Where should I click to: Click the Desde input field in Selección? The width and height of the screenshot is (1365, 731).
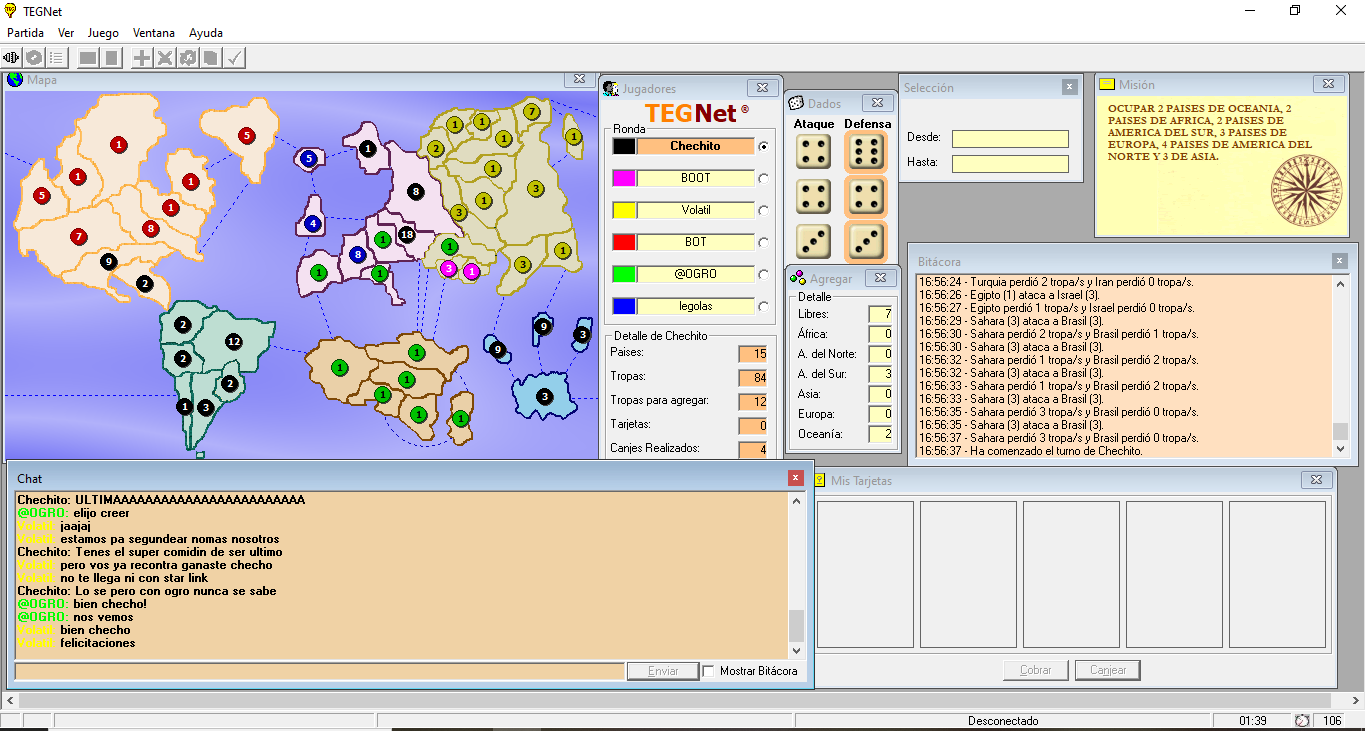pyautogui.click(x=1010, y=139)
